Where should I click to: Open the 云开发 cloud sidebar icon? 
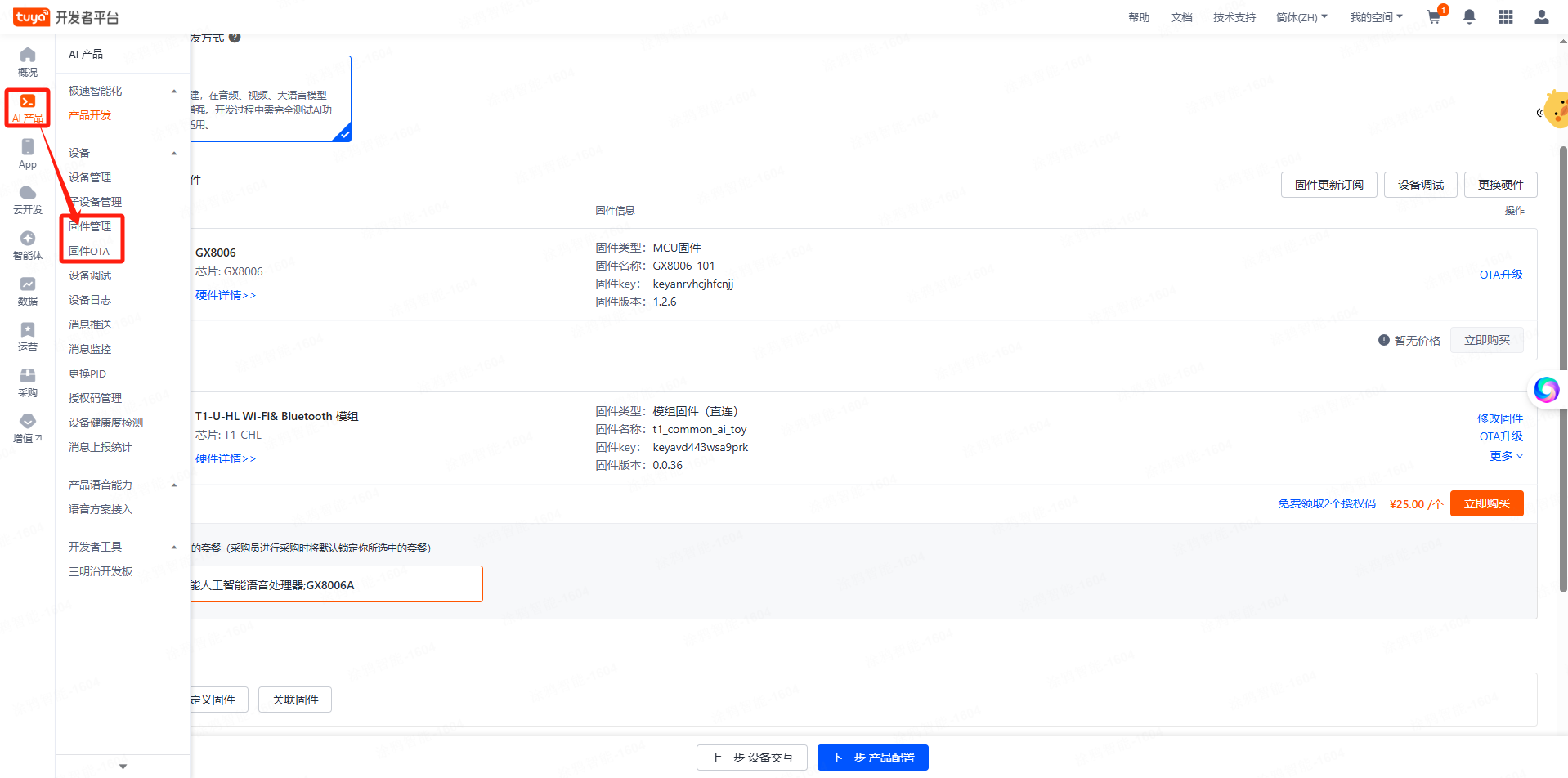click(x=28, y=199)
